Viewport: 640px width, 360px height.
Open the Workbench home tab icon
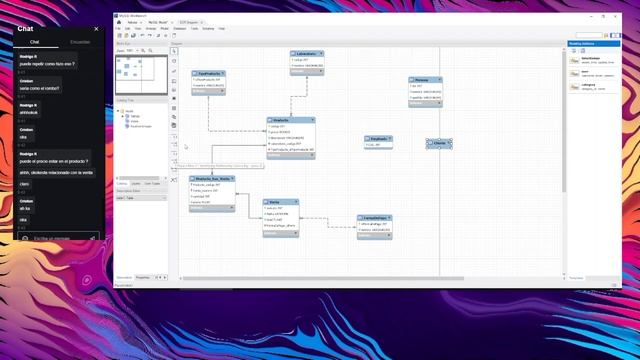click(x=119, y=22)
